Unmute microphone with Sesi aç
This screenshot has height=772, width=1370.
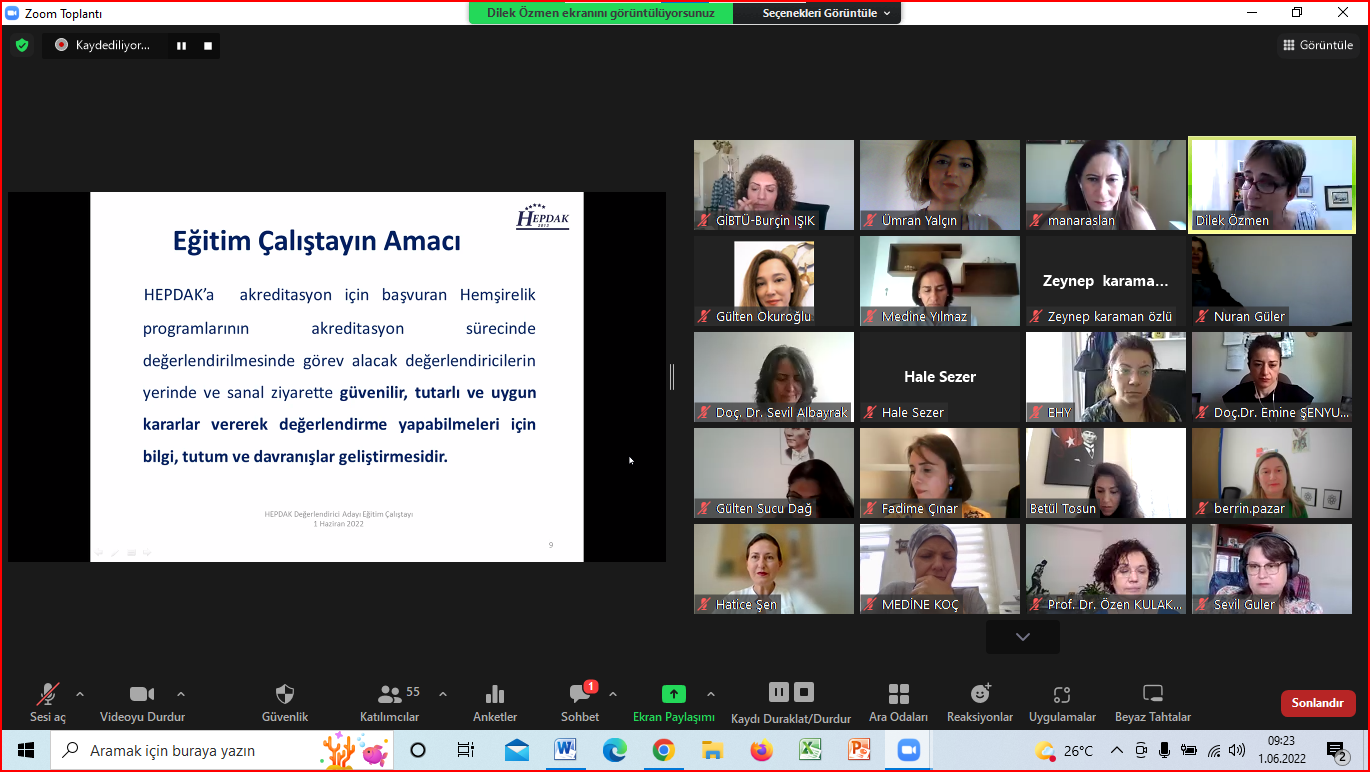tap(47, 694)
